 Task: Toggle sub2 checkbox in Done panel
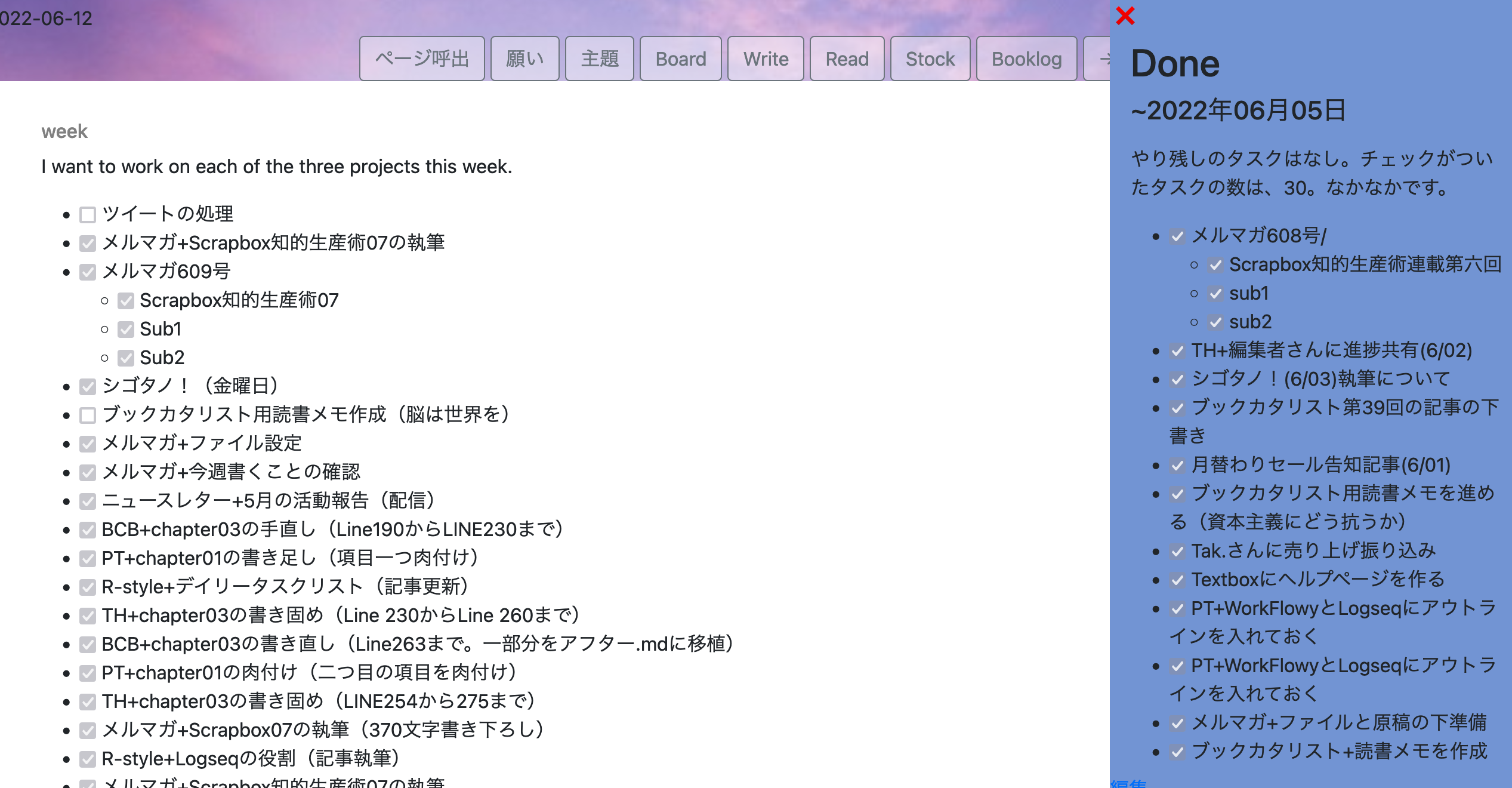coord(1215,322)
